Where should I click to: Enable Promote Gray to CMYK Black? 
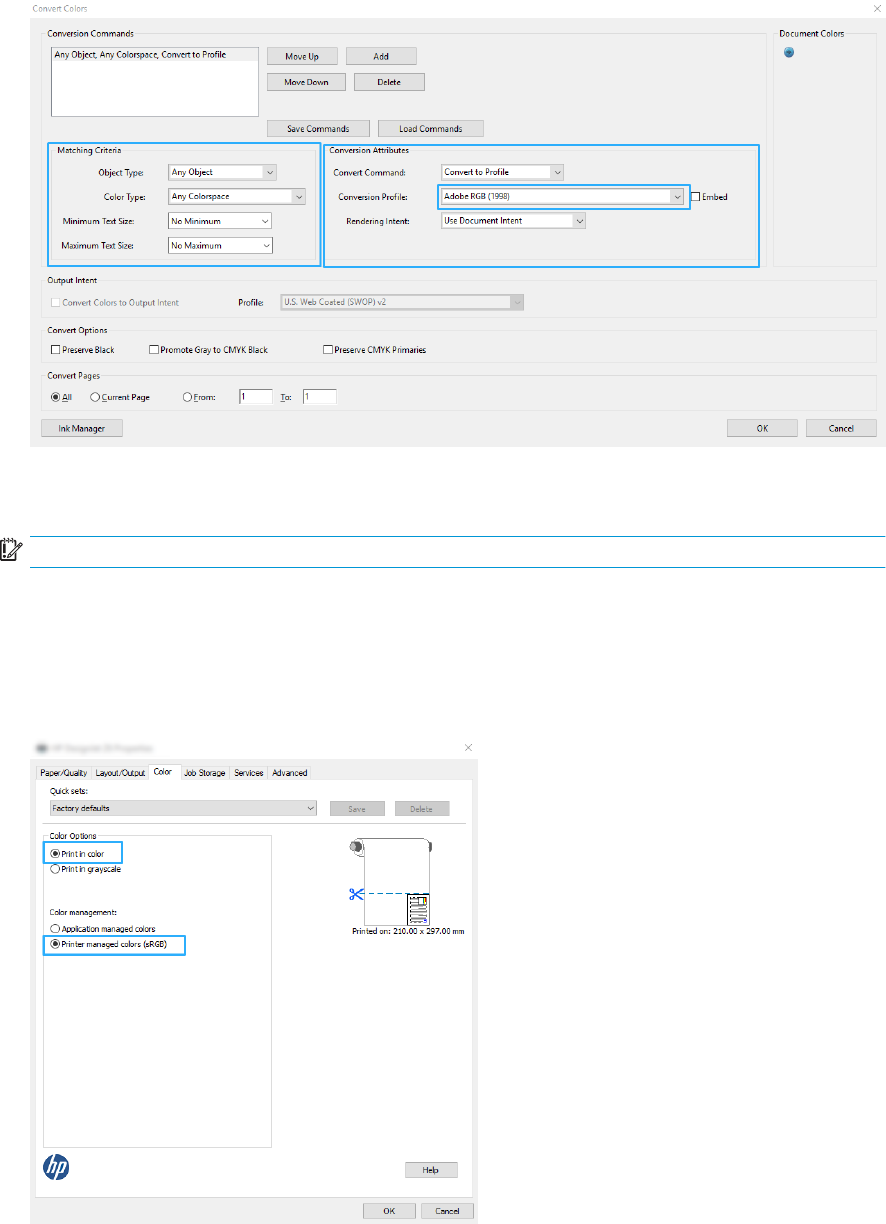[x=154, y=350]
